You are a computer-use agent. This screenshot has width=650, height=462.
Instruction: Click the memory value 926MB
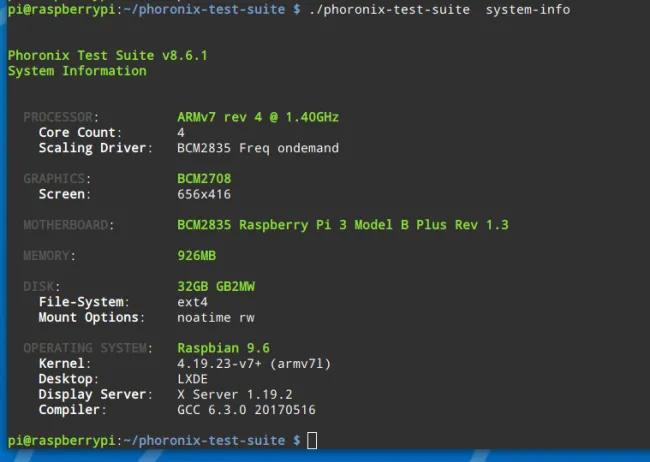196,256
